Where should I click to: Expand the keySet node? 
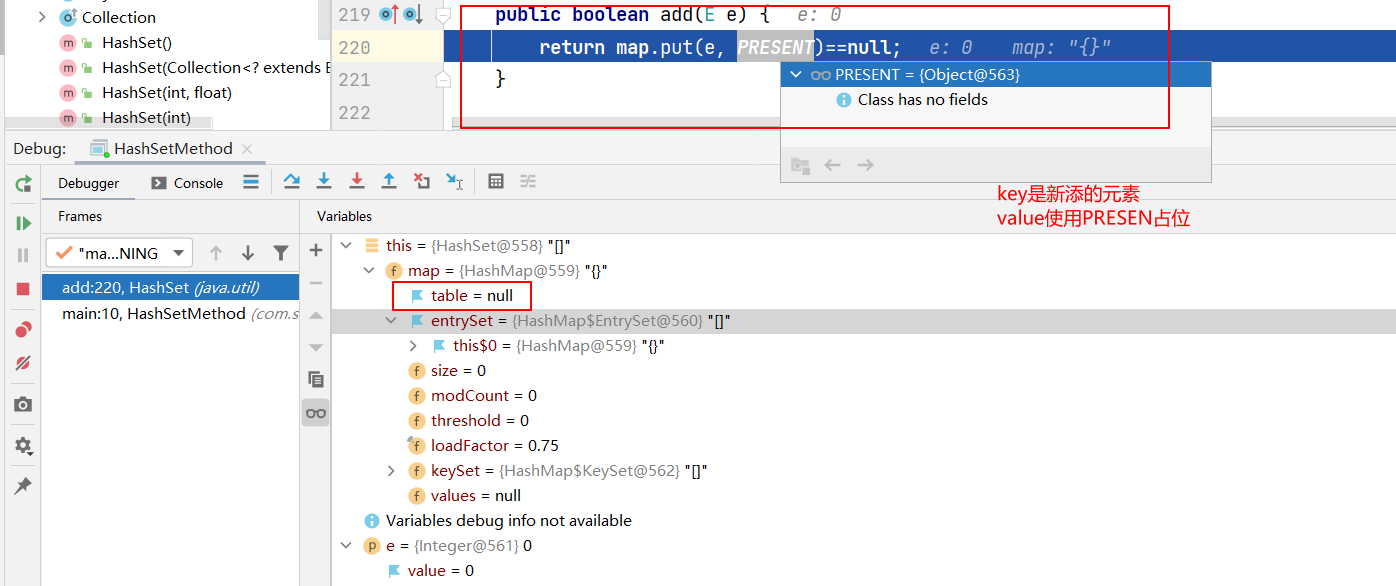(391, 470)
